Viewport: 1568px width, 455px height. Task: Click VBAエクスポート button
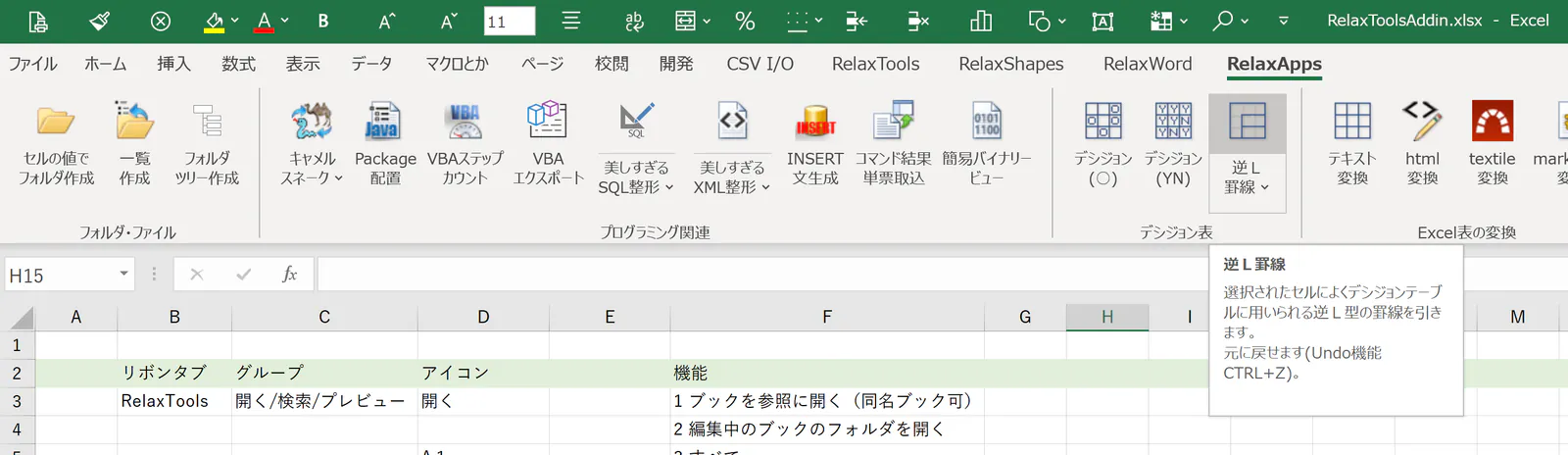pos(548,144)
